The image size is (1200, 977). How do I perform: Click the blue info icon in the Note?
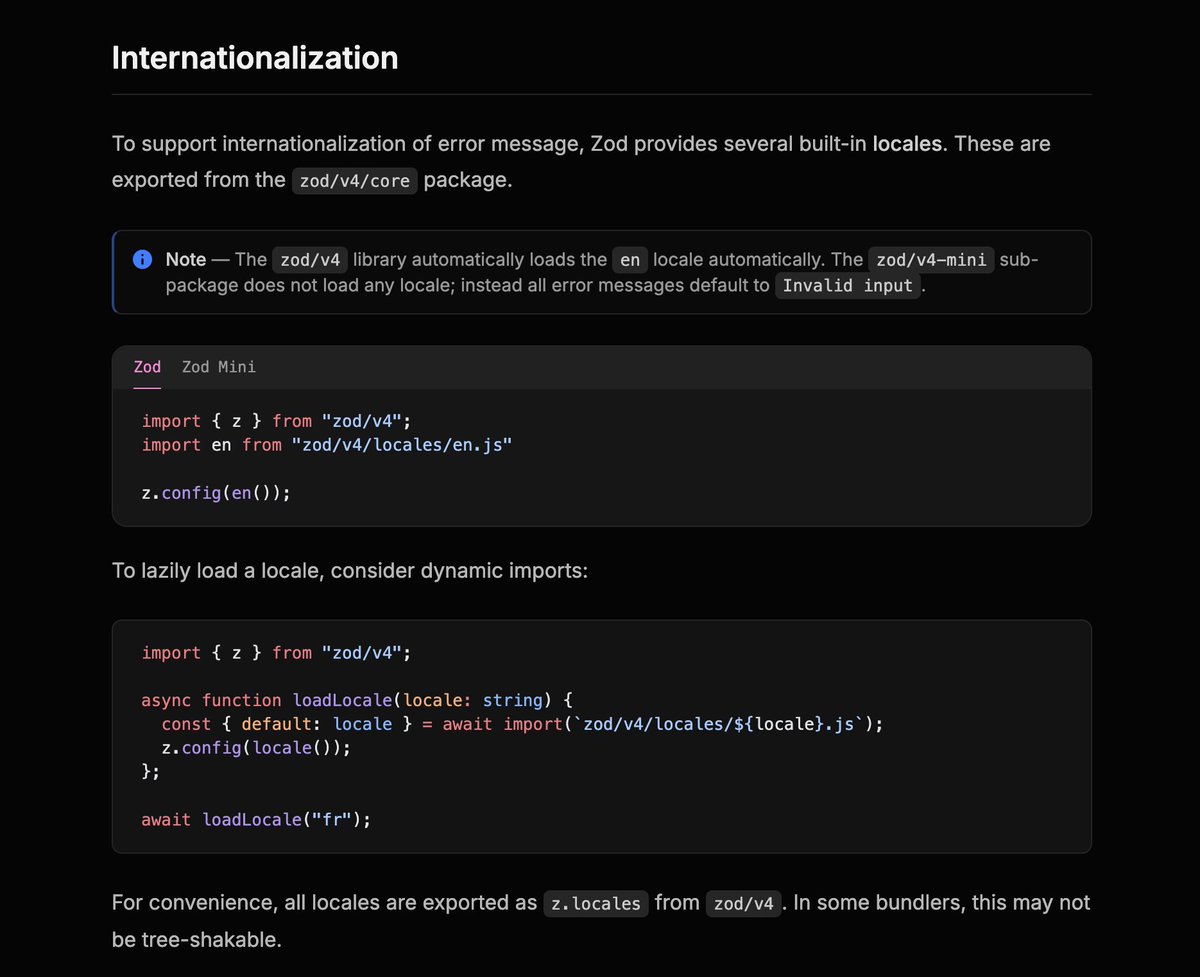tap(142, 260)
